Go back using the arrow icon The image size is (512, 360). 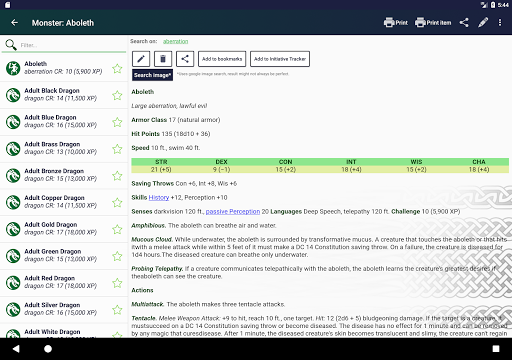point(14,23)
